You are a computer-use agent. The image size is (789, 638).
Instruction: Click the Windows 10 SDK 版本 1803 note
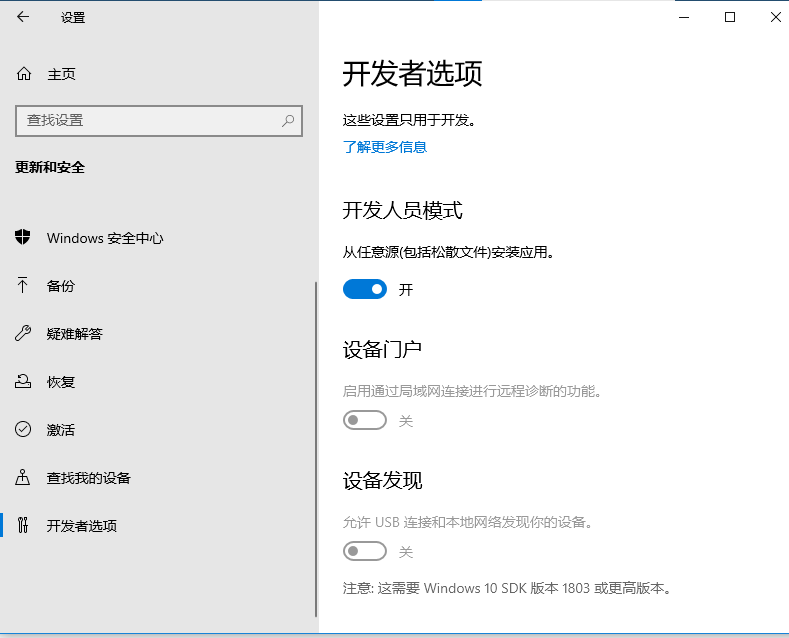coord(507,588)
